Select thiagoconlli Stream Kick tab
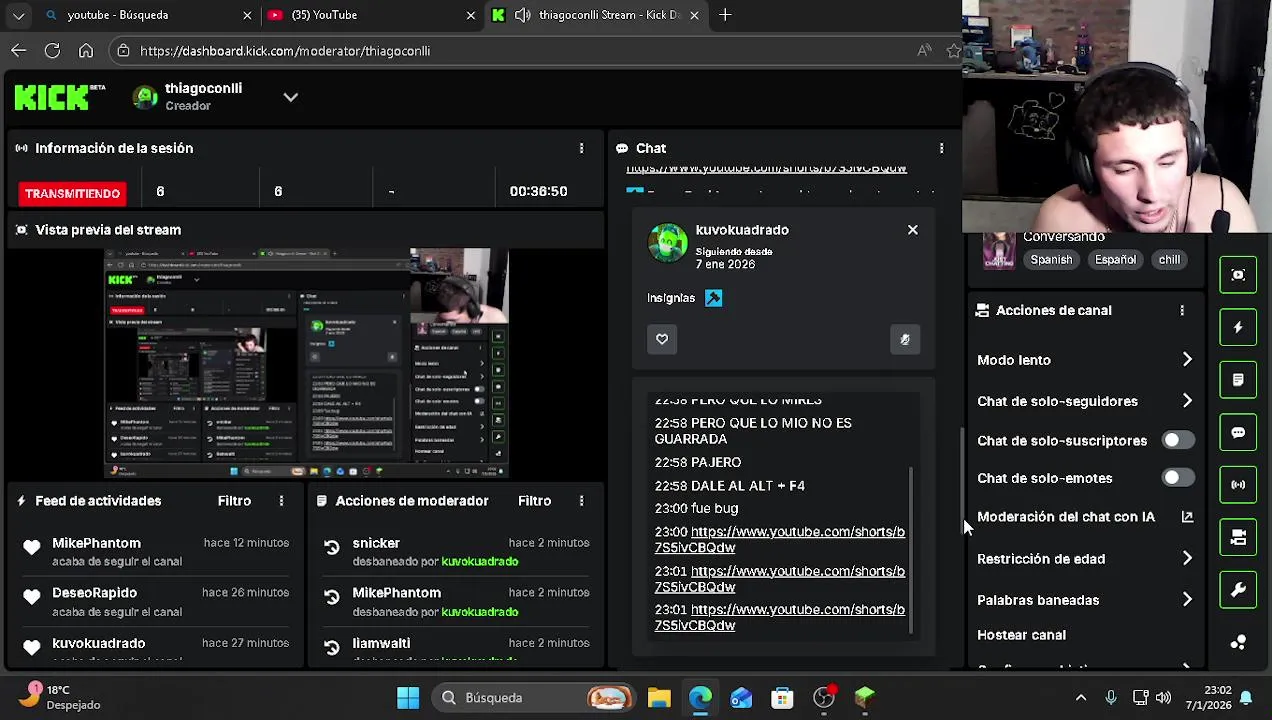This screenshot has height=720, width=1272. coord(596,15)
